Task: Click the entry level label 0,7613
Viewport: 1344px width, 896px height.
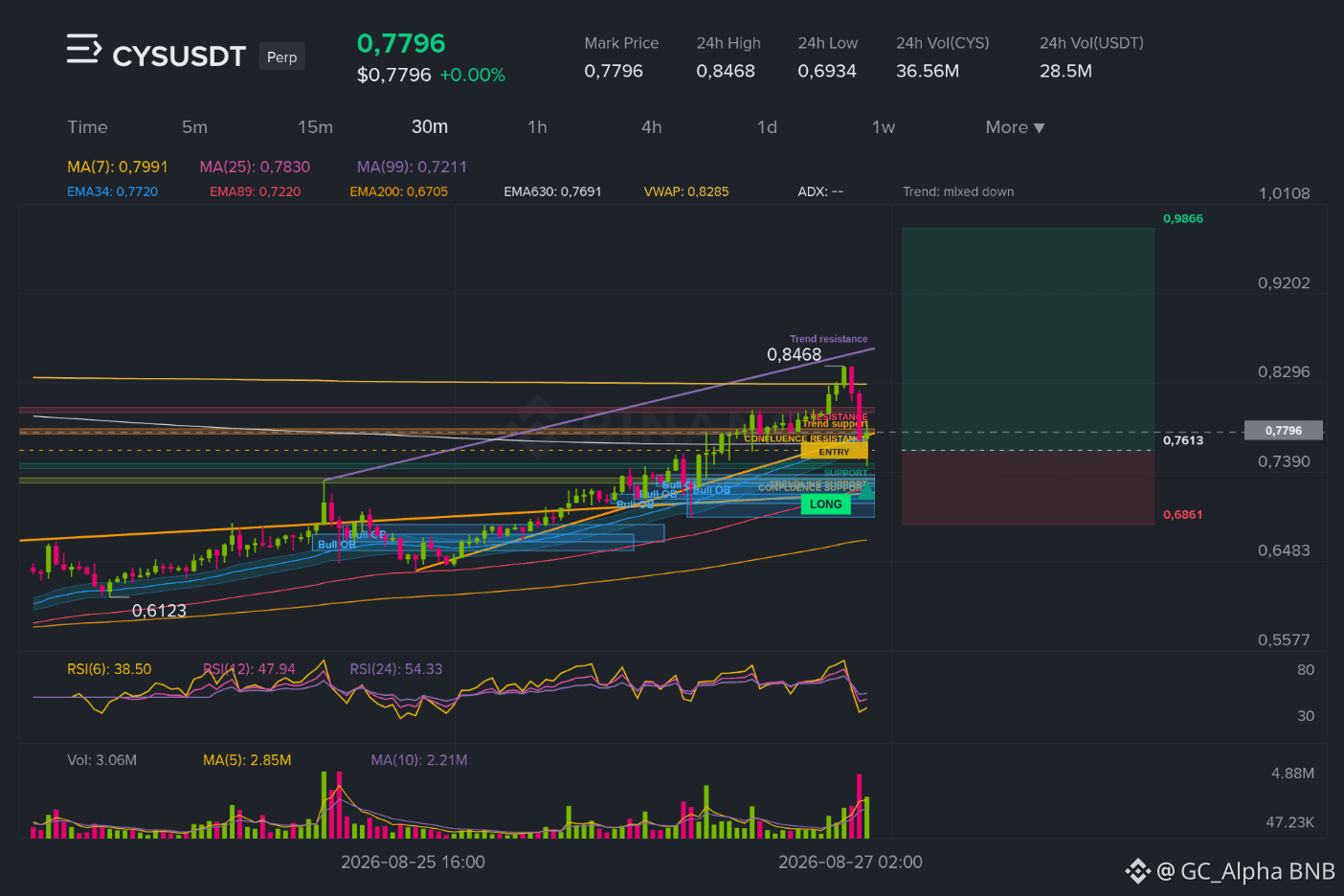Action: pos(1183,440)
